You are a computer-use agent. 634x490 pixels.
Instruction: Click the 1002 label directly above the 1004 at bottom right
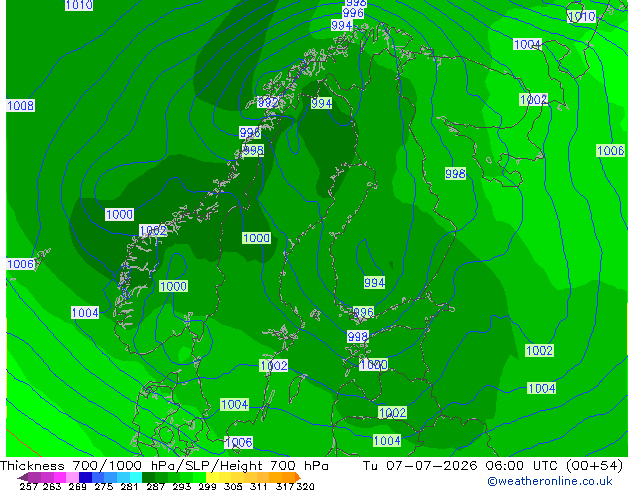539,351
